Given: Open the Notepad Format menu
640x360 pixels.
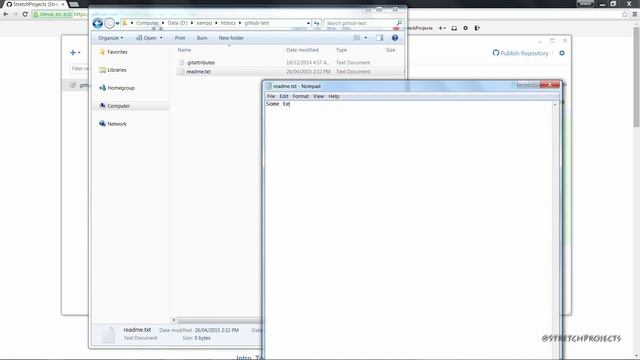Looking at the screenshot, I should tap(300, 96).
